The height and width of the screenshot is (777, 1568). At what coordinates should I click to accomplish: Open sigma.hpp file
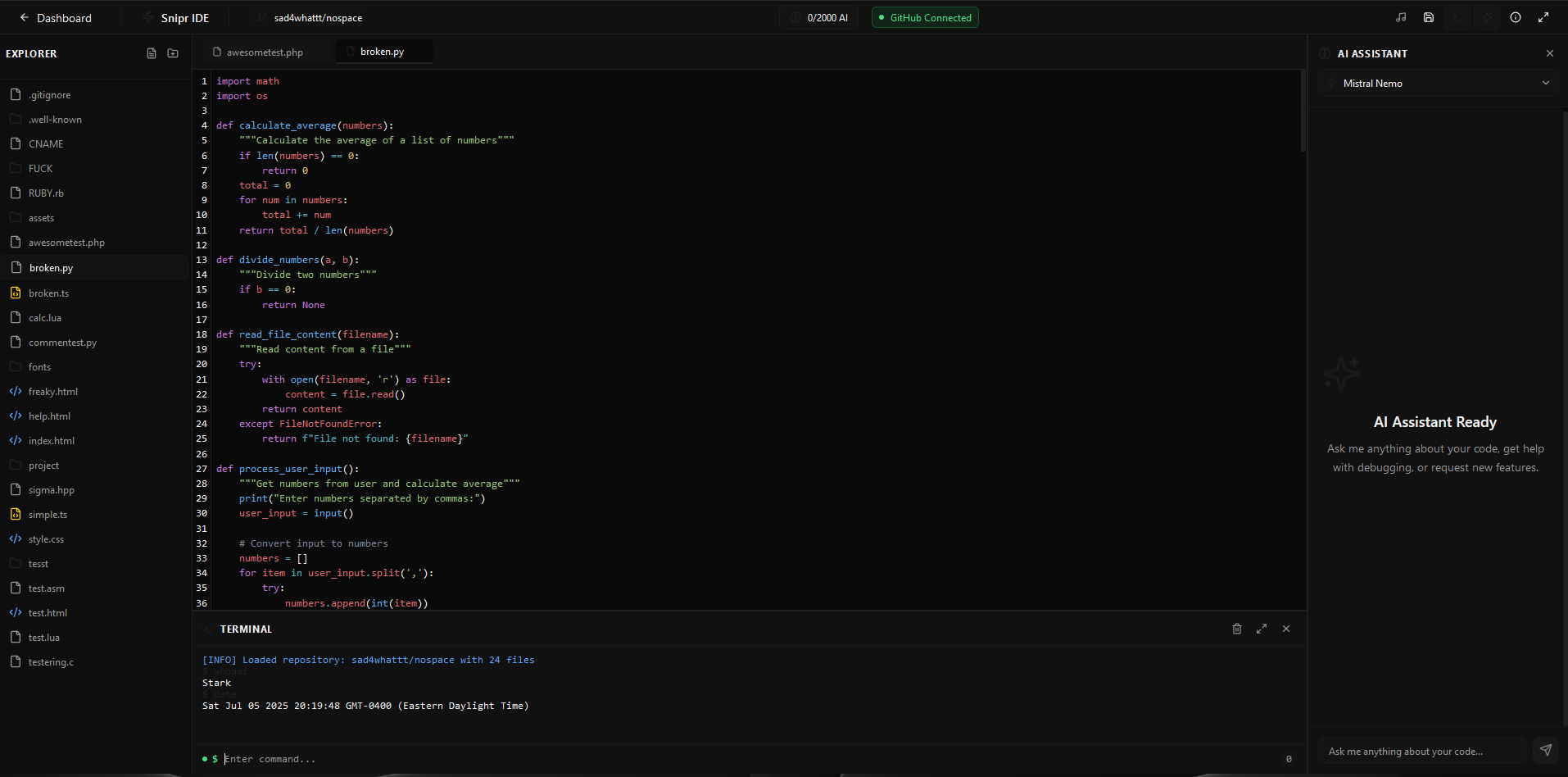(x=95, y=490)
